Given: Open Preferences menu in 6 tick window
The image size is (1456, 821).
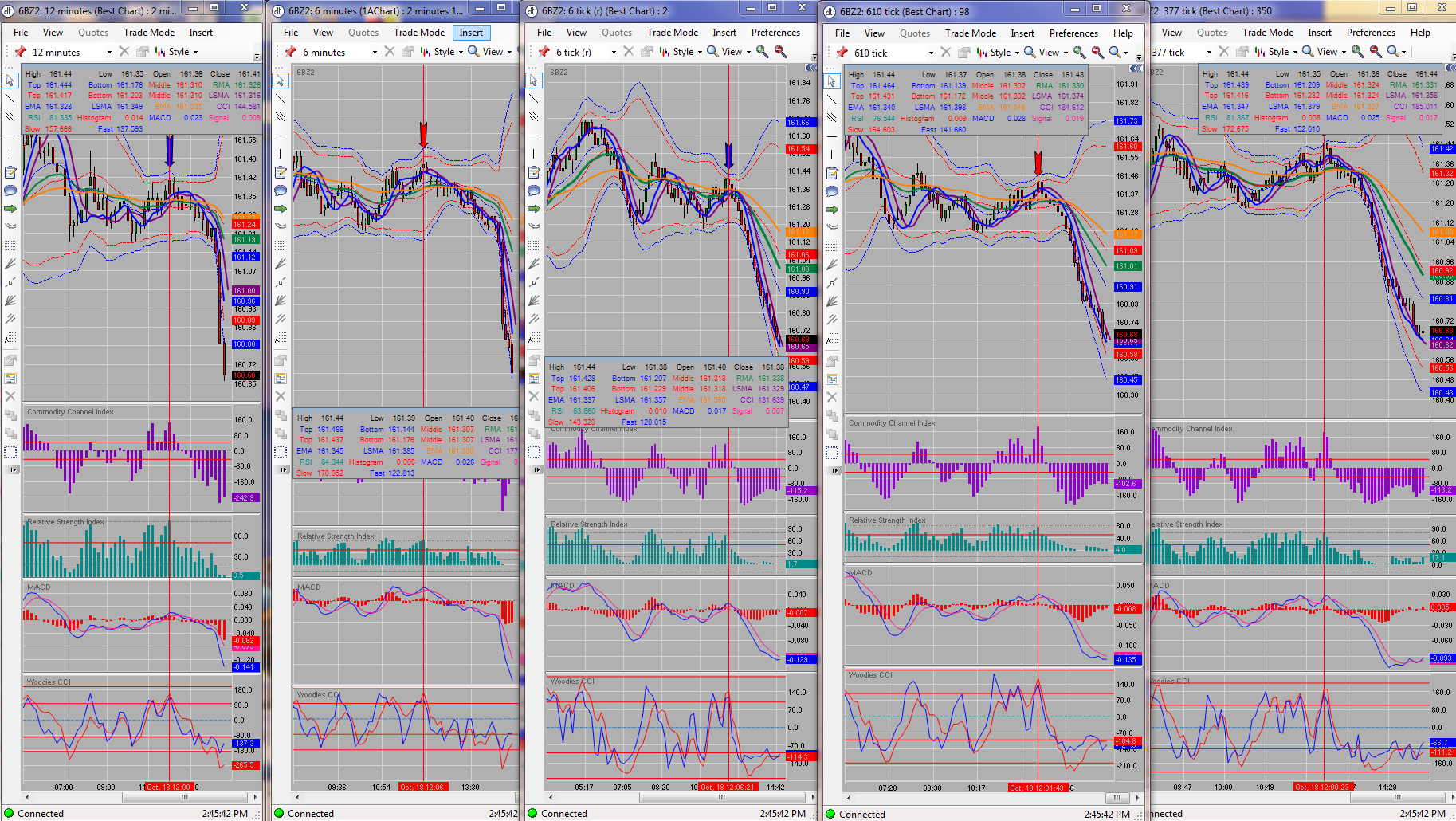Looking at the screenshot, I should tap(775, 33).
